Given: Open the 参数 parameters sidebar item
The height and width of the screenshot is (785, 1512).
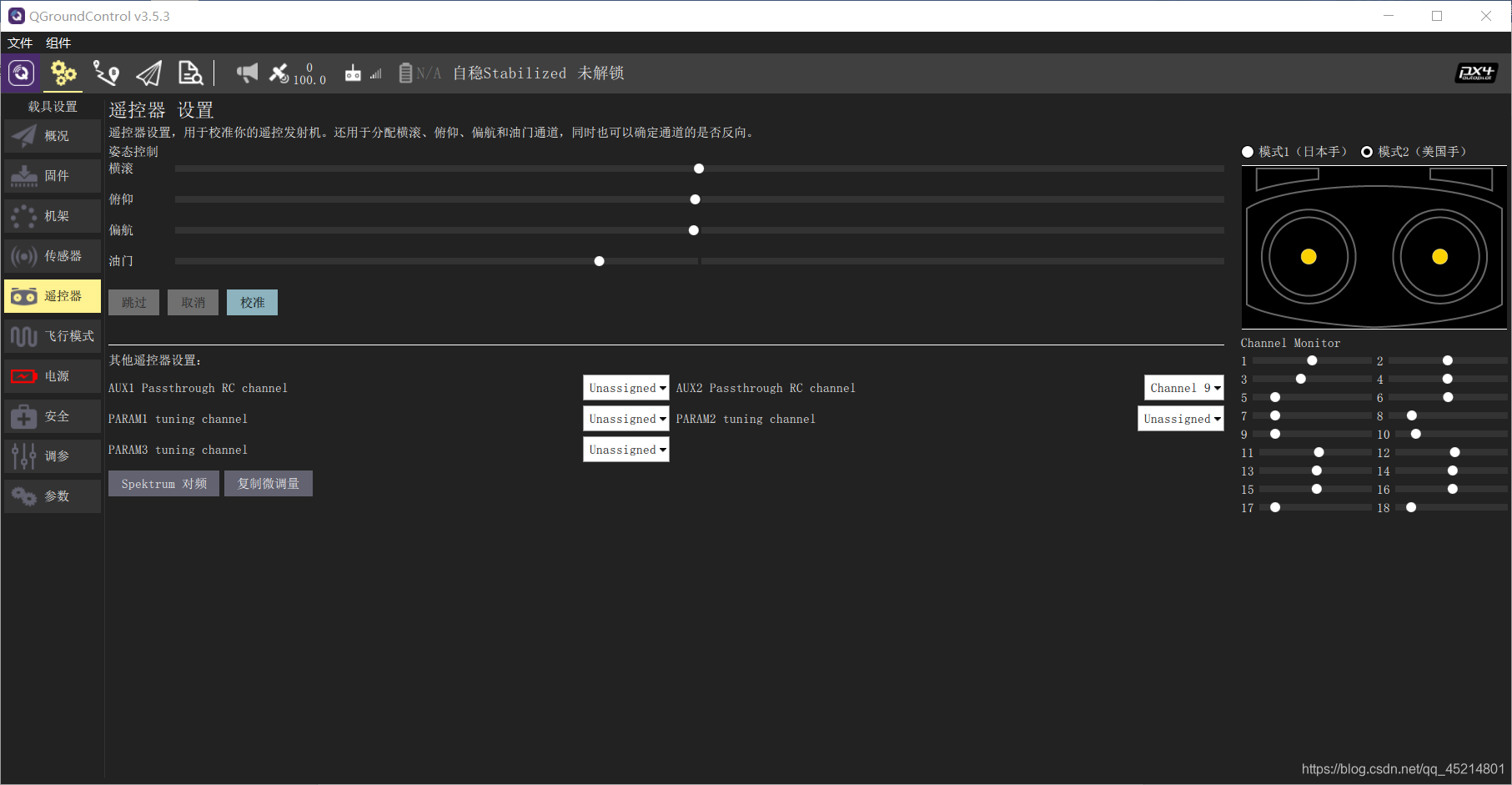Looking at the screenshot, I should tap(53, 496).
